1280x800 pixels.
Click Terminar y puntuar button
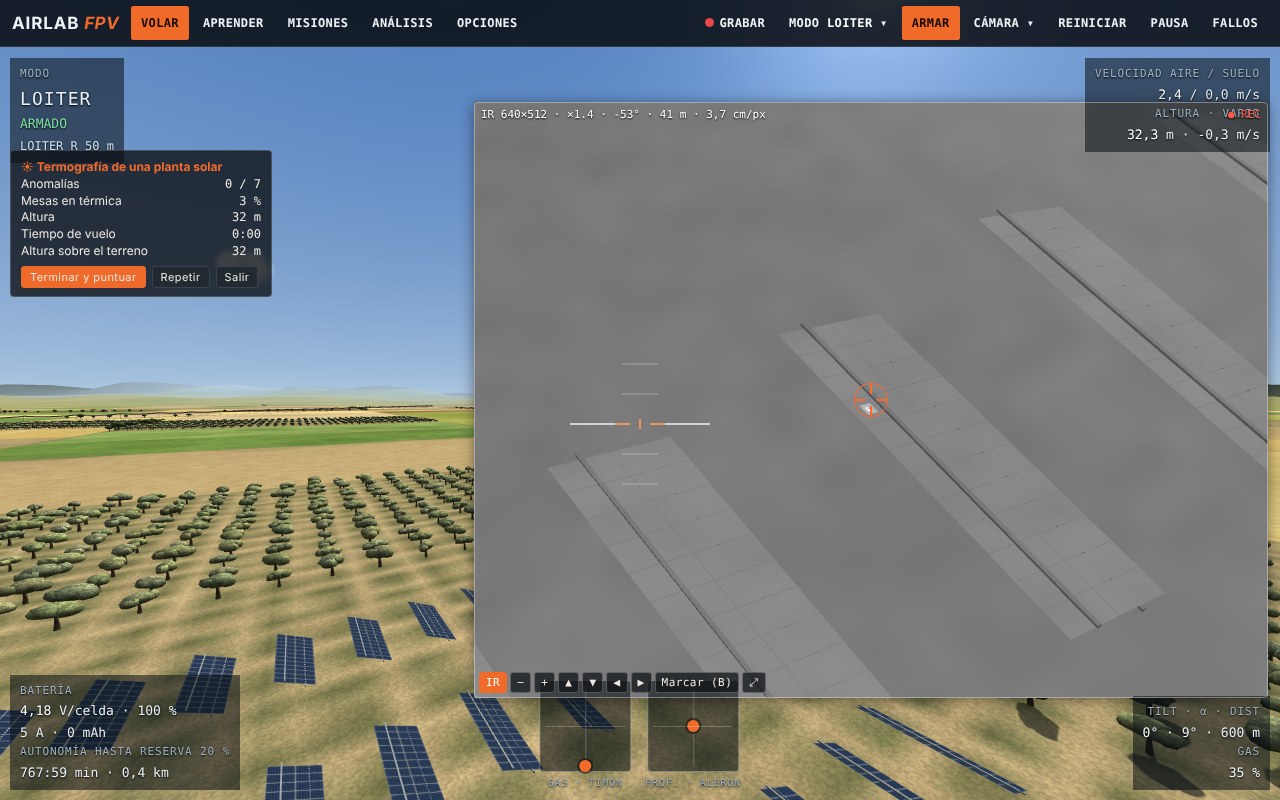(83, 277)
